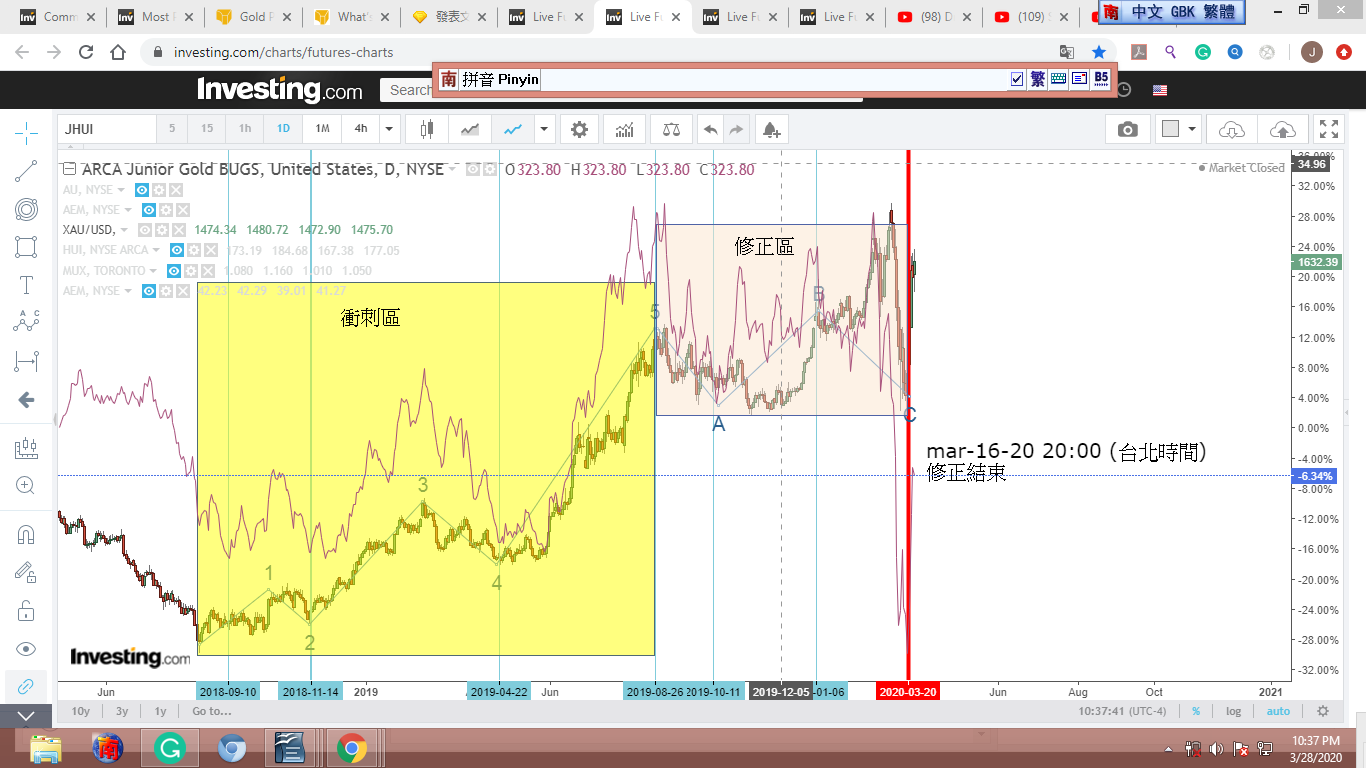Set chart interval to 4h

coord(361,129)
